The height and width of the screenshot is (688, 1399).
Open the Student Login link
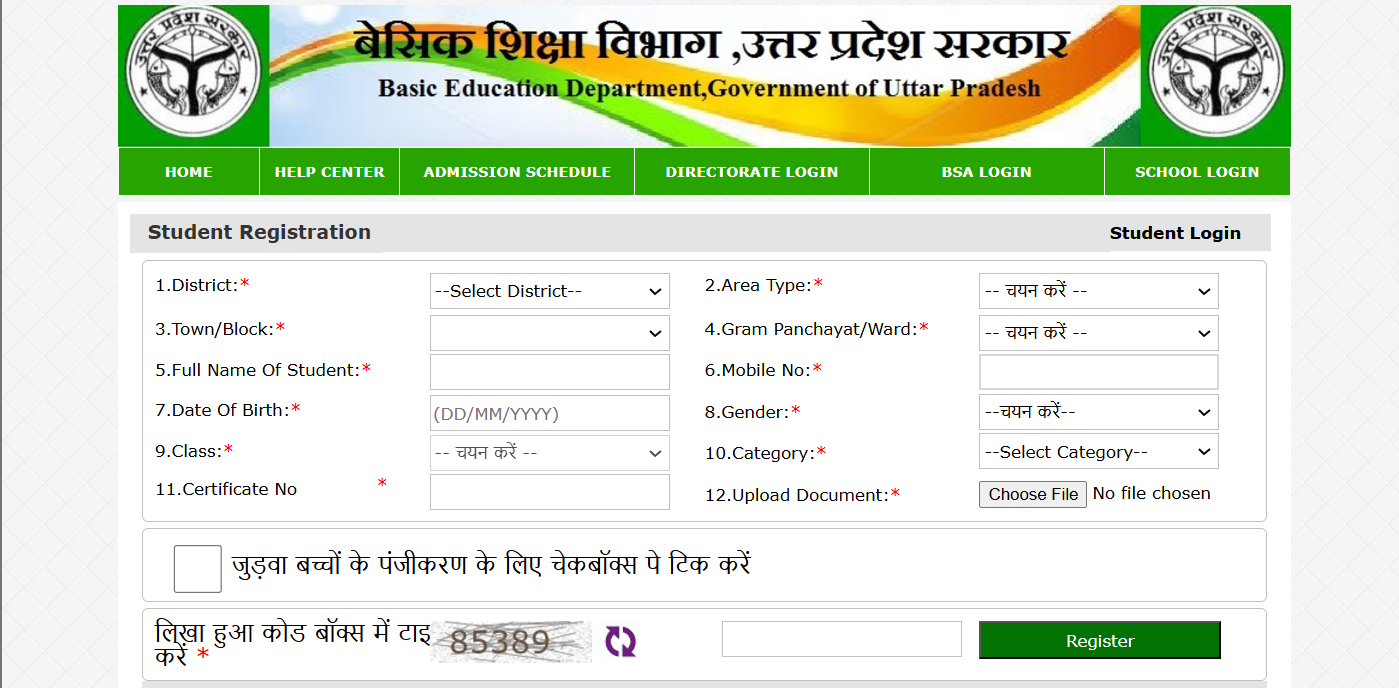tap(1175, 232)
